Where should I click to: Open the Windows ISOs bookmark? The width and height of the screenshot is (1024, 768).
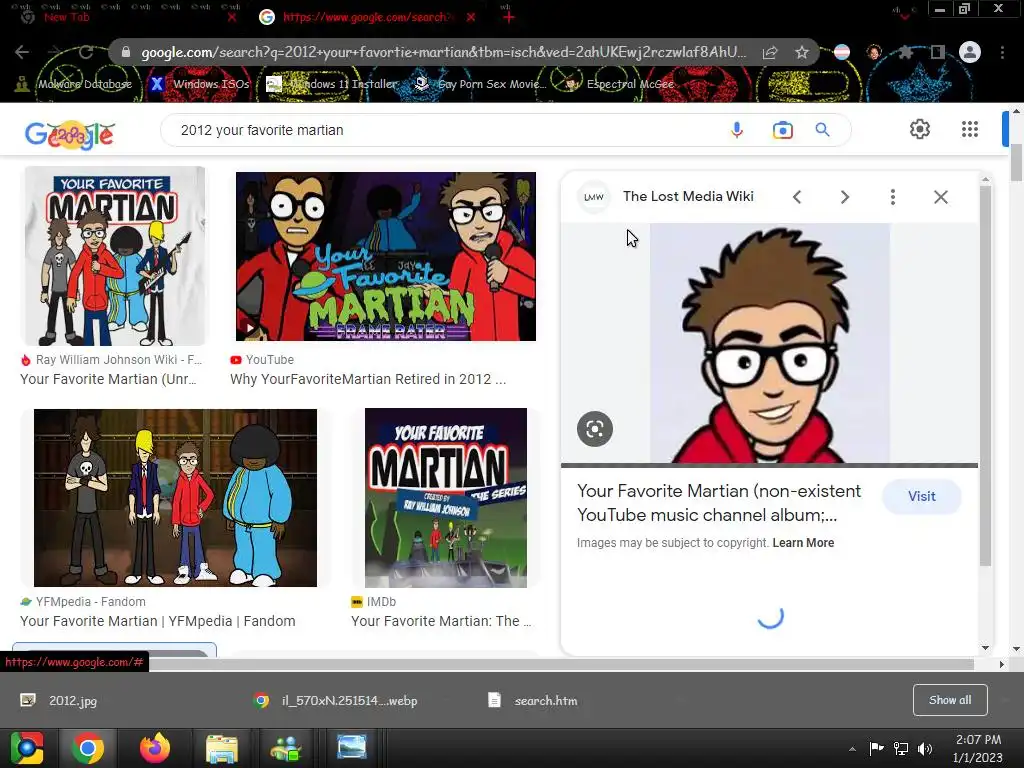tap(200, 84)
